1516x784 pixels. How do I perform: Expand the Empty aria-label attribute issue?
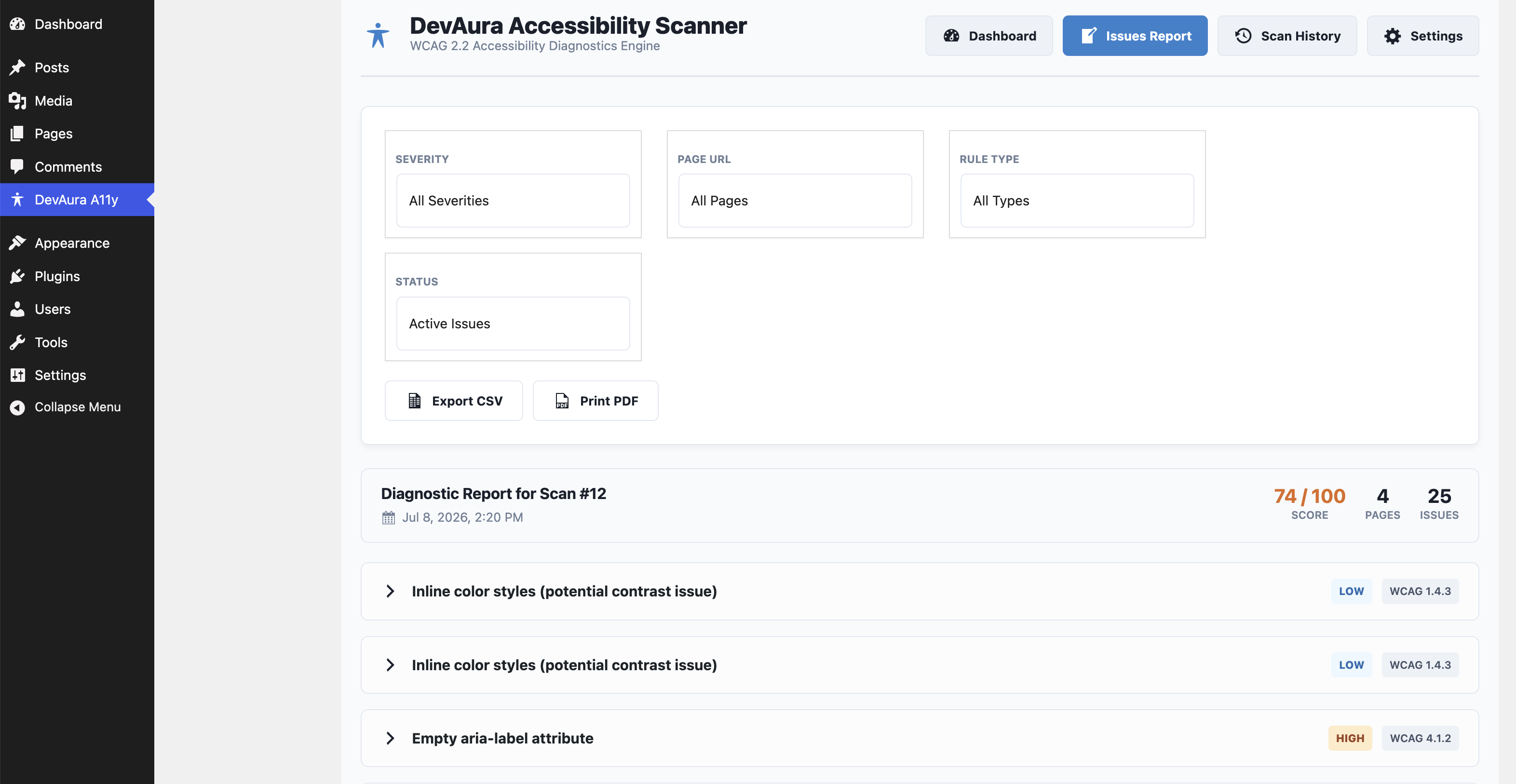click(x=919, y=738)
